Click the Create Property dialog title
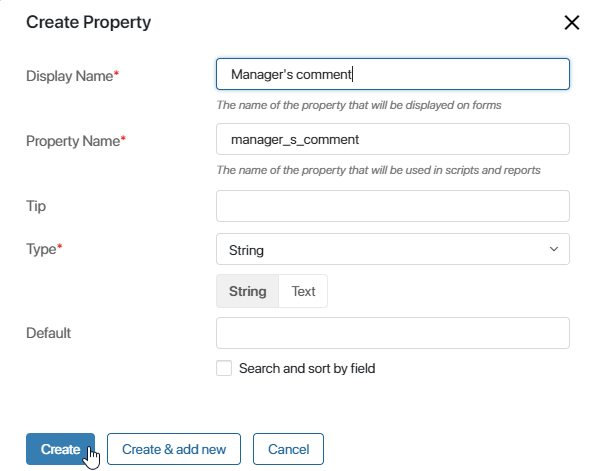 tap(88, 22)
